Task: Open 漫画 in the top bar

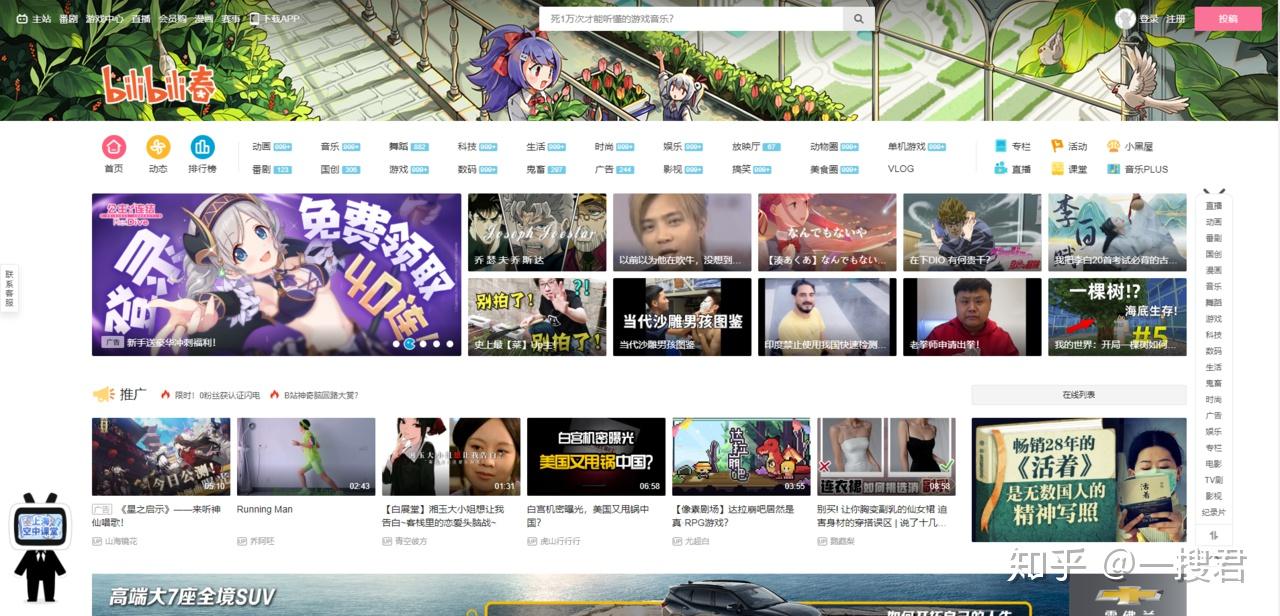Action: pyautogui.click(x=203, y=19)
